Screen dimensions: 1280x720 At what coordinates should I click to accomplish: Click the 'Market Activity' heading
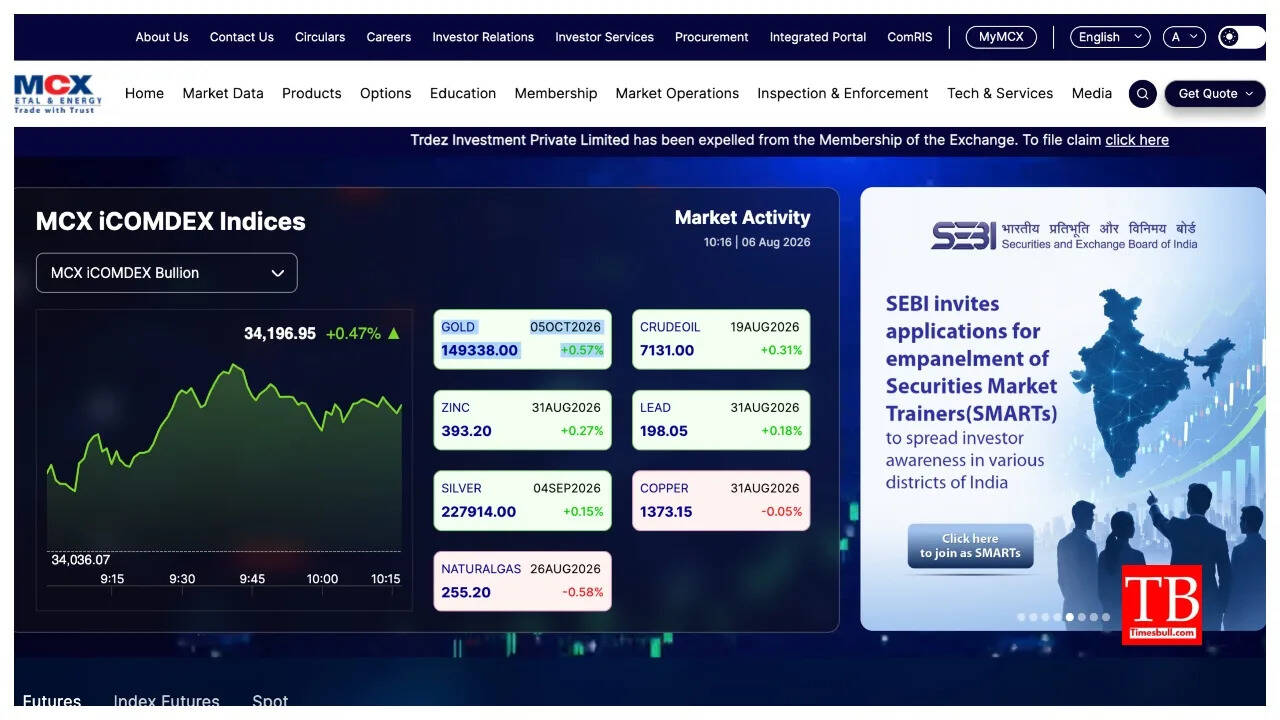coord(743,218)
